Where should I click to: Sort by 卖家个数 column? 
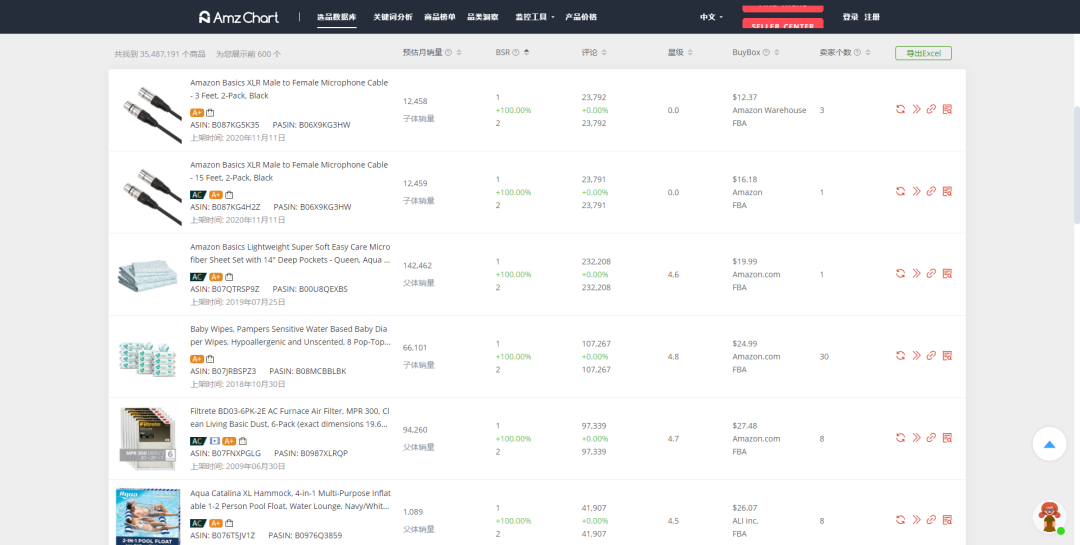pos(868,52)
